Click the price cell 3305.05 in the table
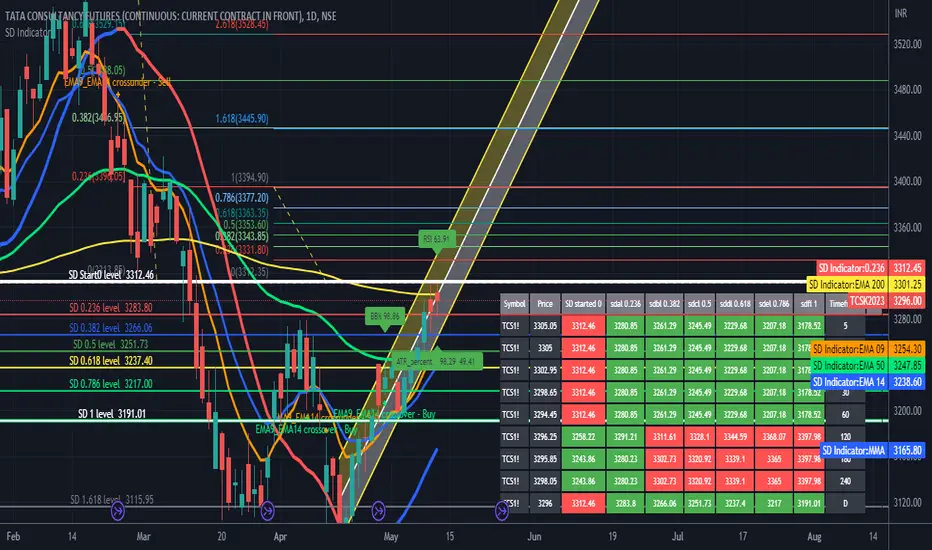Screen dimensions: 932x550 (545, 326)
